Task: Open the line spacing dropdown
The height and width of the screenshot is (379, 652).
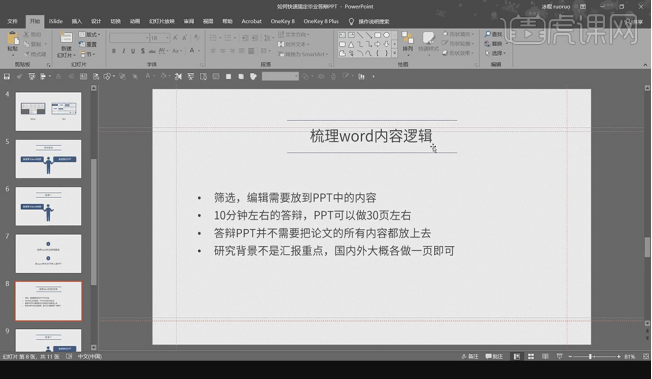Action: [x=268, y=38]
